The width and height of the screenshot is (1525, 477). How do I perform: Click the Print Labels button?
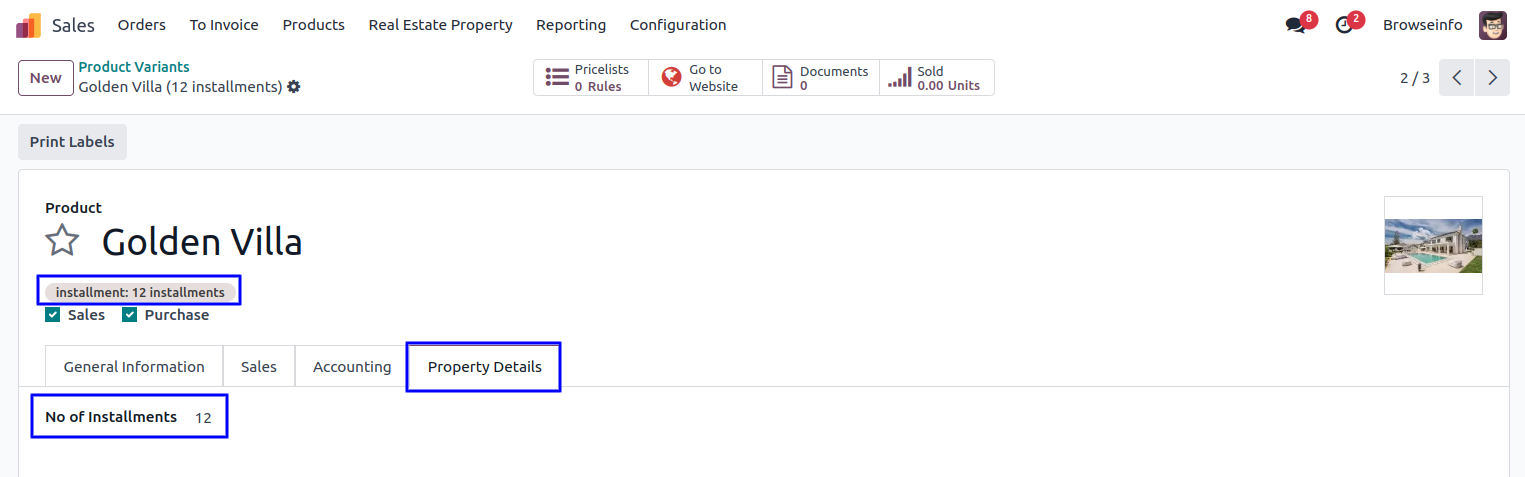[72, 142]
